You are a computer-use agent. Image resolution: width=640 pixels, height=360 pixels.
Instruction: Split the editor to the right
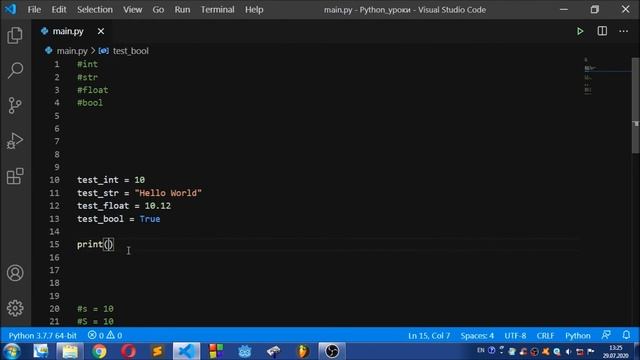pos(602,31)
